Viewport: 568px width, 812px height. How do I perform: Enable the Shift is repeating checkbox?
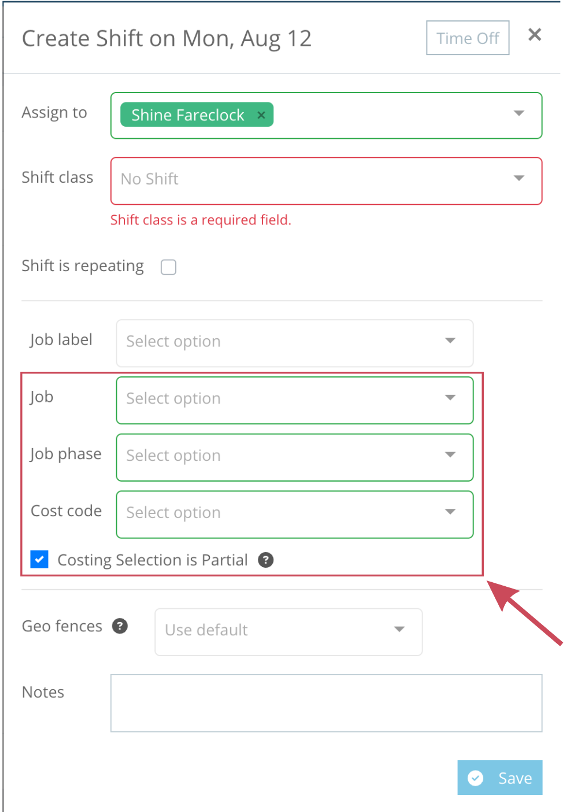168,267
